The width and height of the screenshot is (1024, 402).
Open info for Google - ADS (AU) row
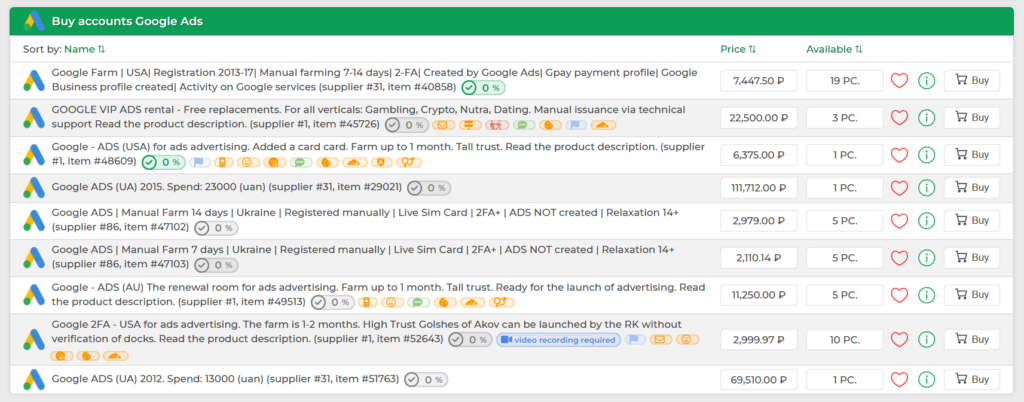[x=926, y=295]
